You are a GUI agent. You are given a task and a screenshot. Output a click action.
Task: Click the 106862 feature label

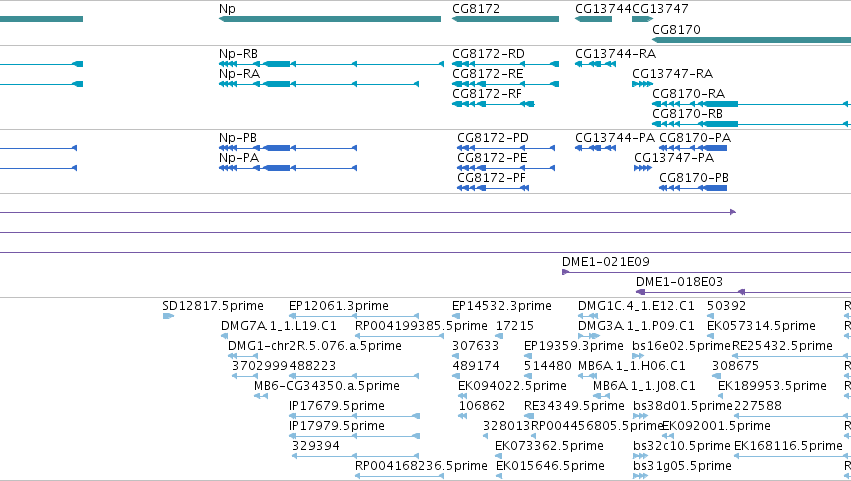point(482,407)
